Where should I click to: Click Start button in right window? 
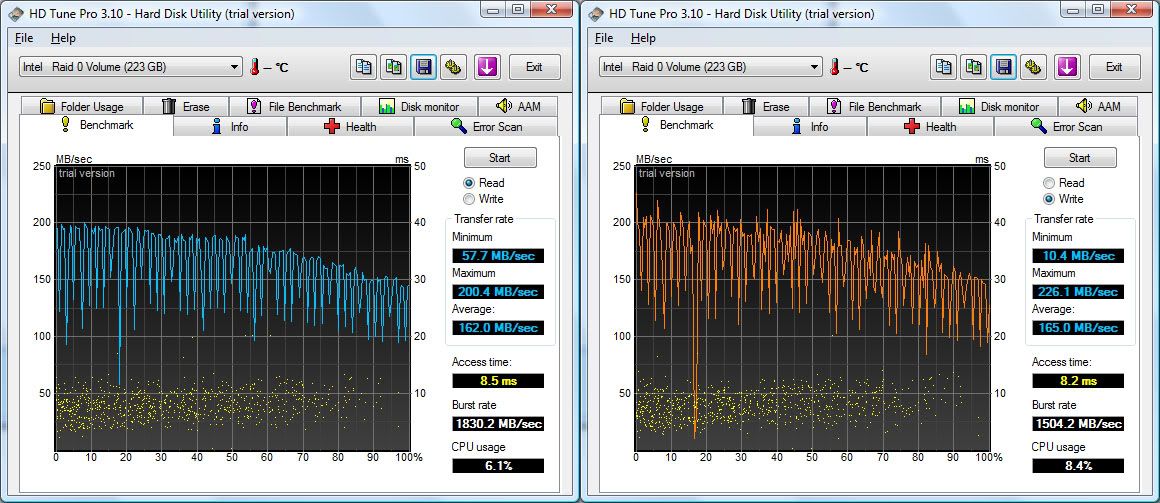coord(1080,158)
